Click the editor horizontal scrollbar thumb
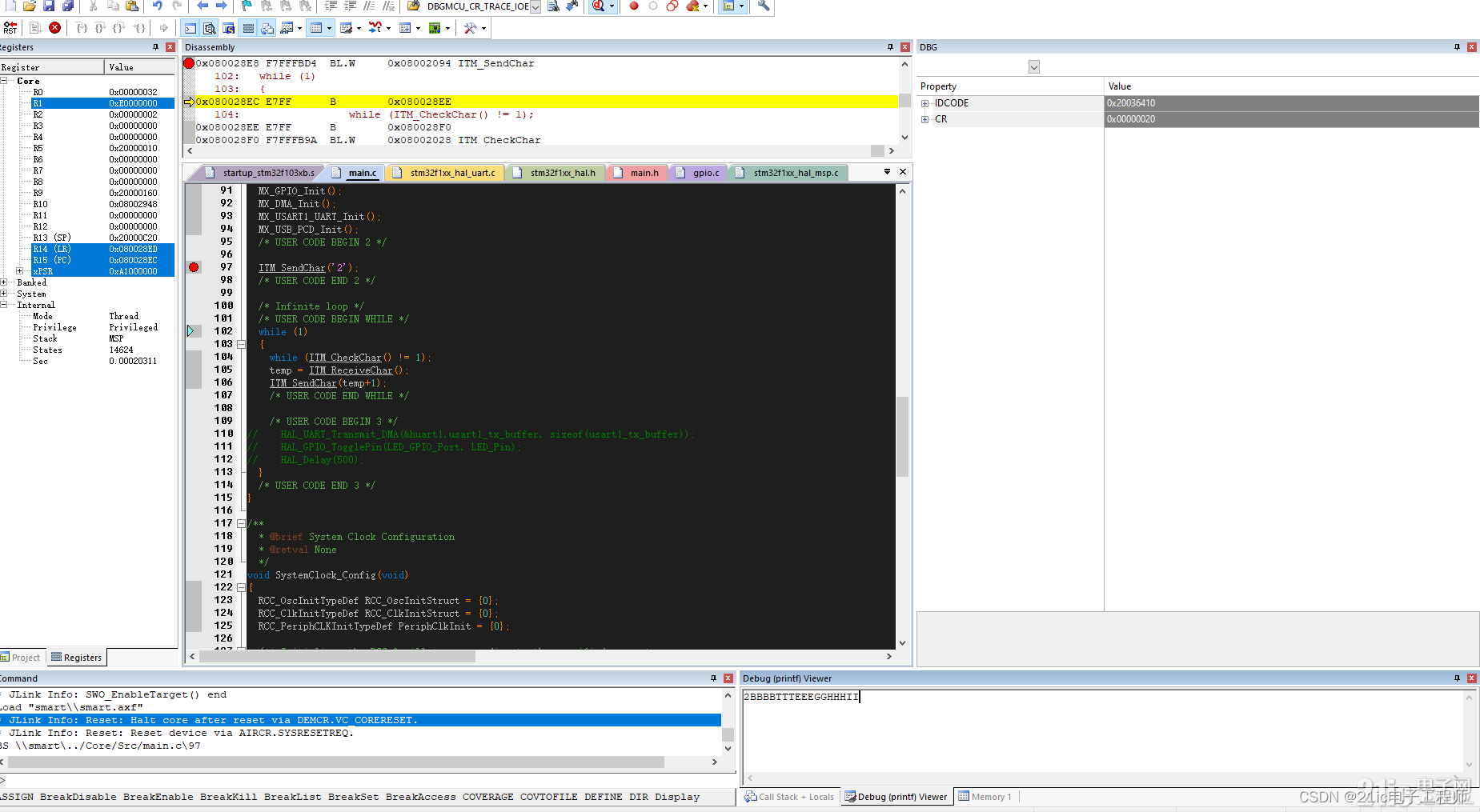 [x=338, y=657]
